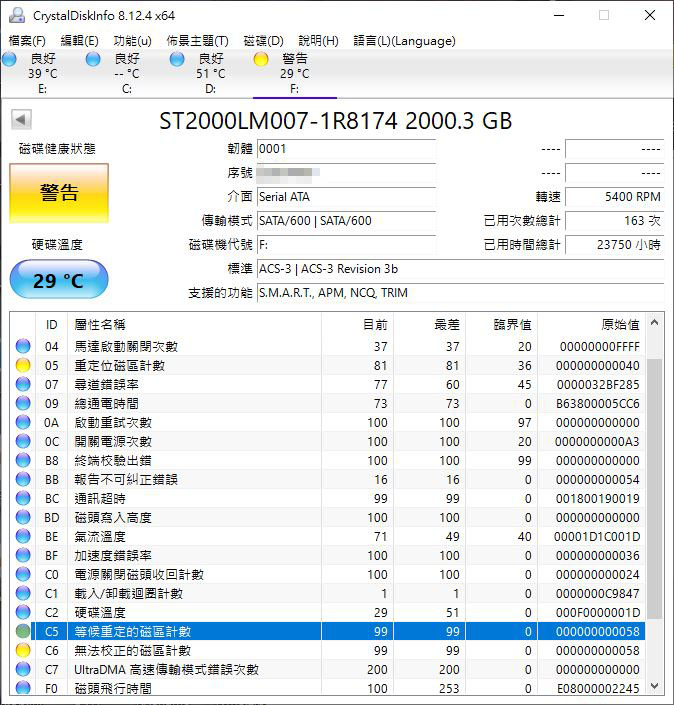Select the C2 硬碟溫度 attribute row
The height and width of the screenshot is (705, 674).
click(330, 613)
